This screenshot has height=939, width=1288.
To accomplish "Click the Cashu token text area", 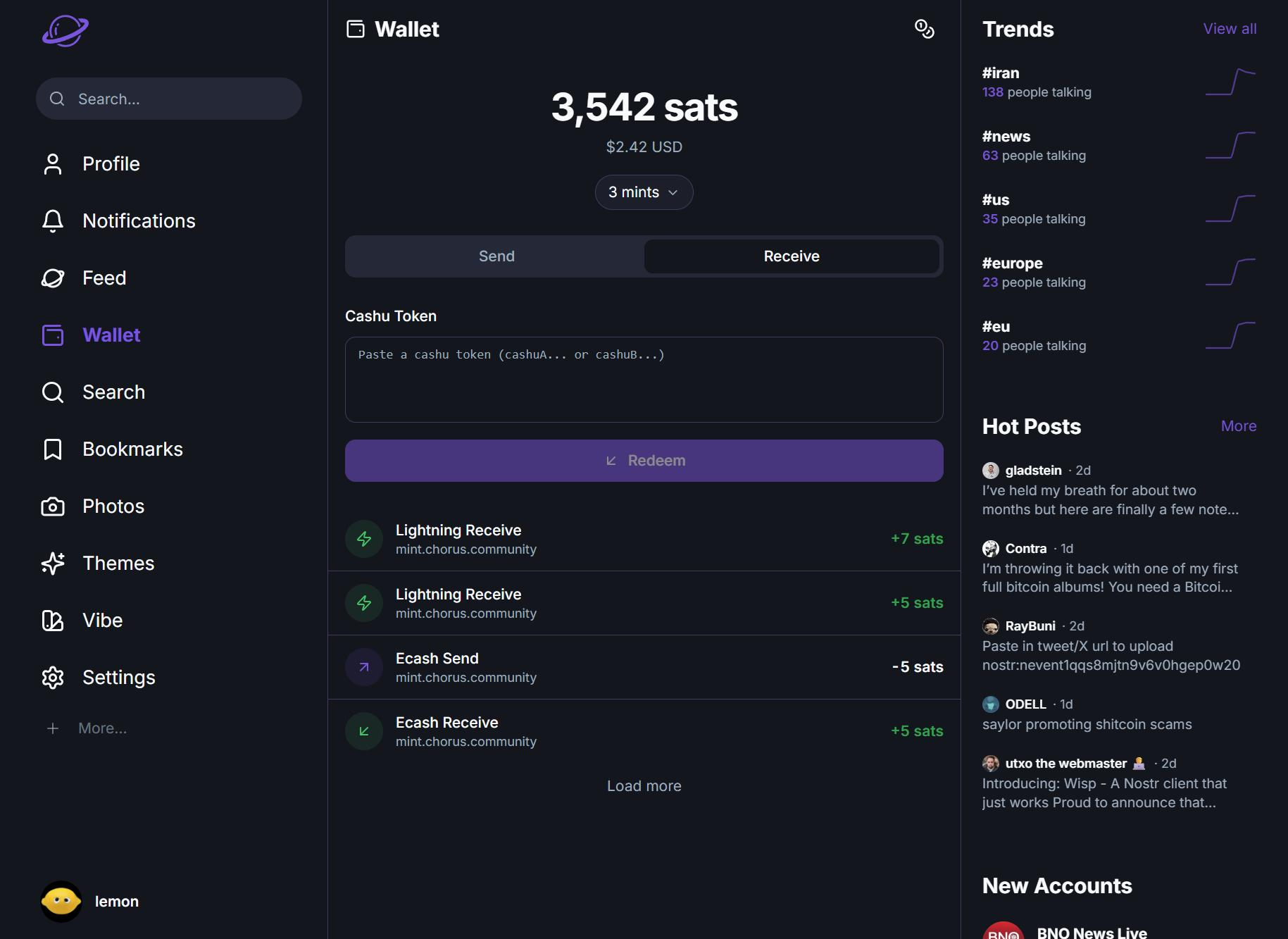I will coord(644,380).
